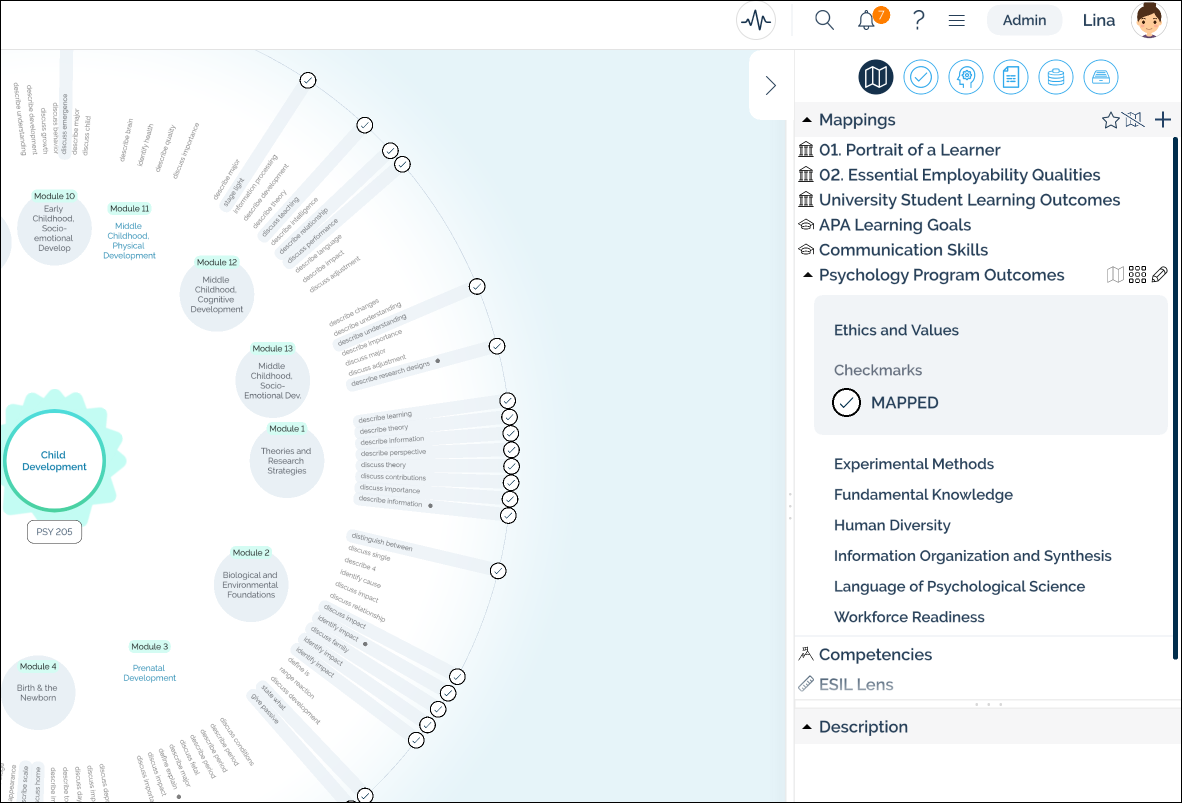The image size is (1182, 803).
Task: Click graduation cap icon beside APA Learning Goals
Action: [x=806, y=225]
